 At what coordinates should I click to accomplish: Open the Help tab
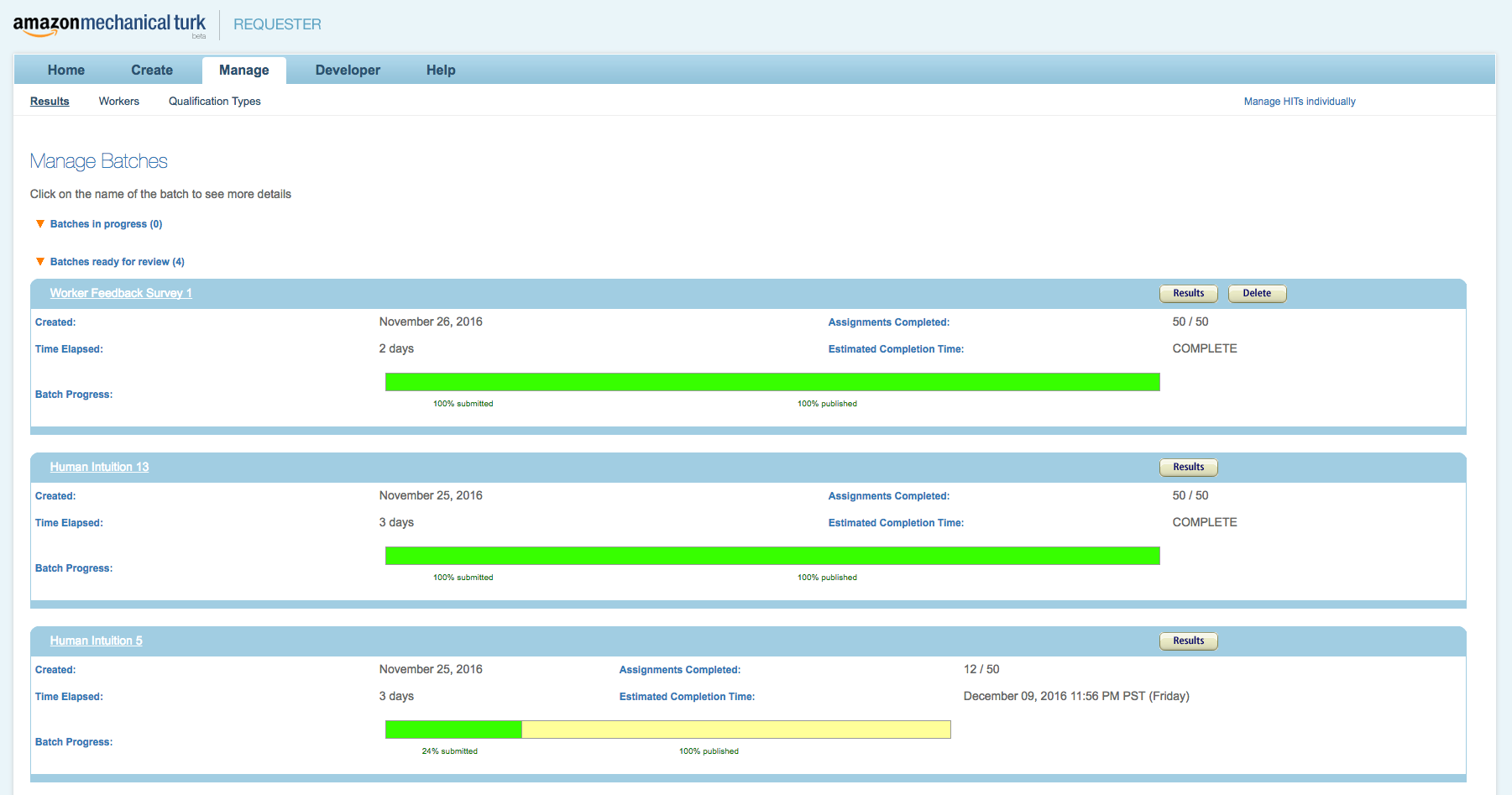click(441, 71)
